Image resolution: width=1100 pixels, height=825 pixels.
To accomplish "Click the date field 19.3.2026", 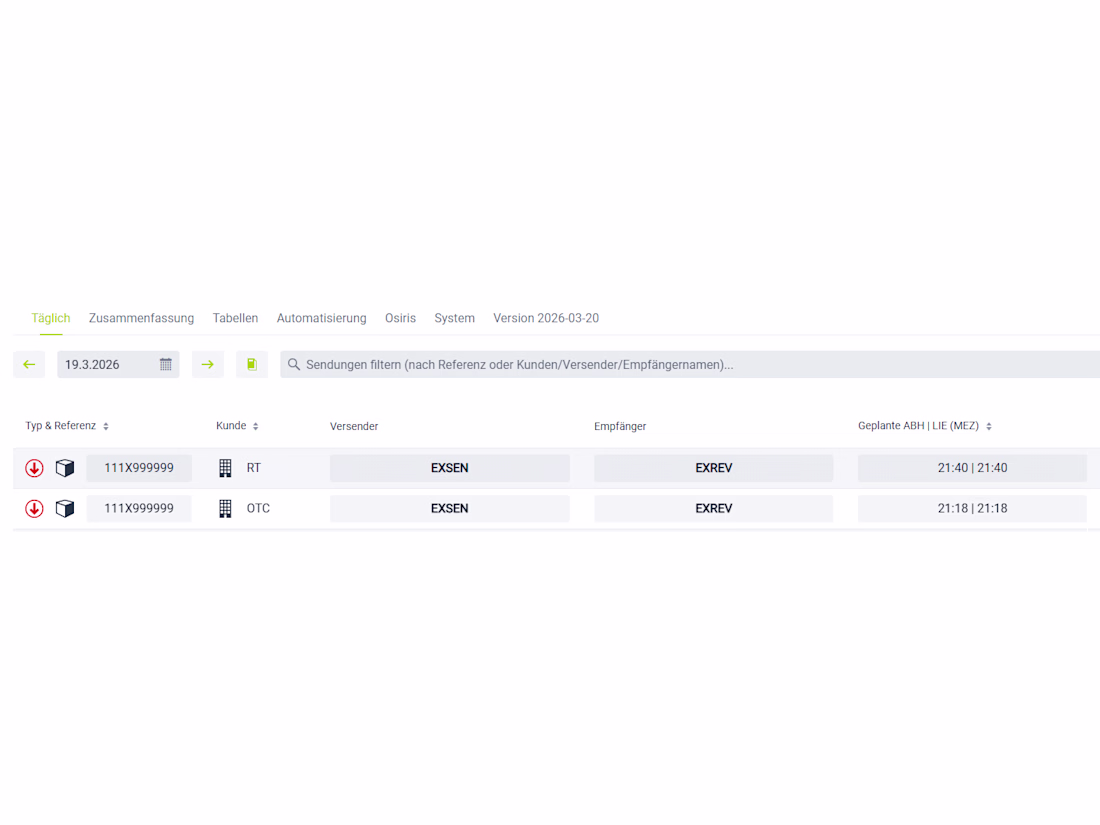I will point(118,364).
